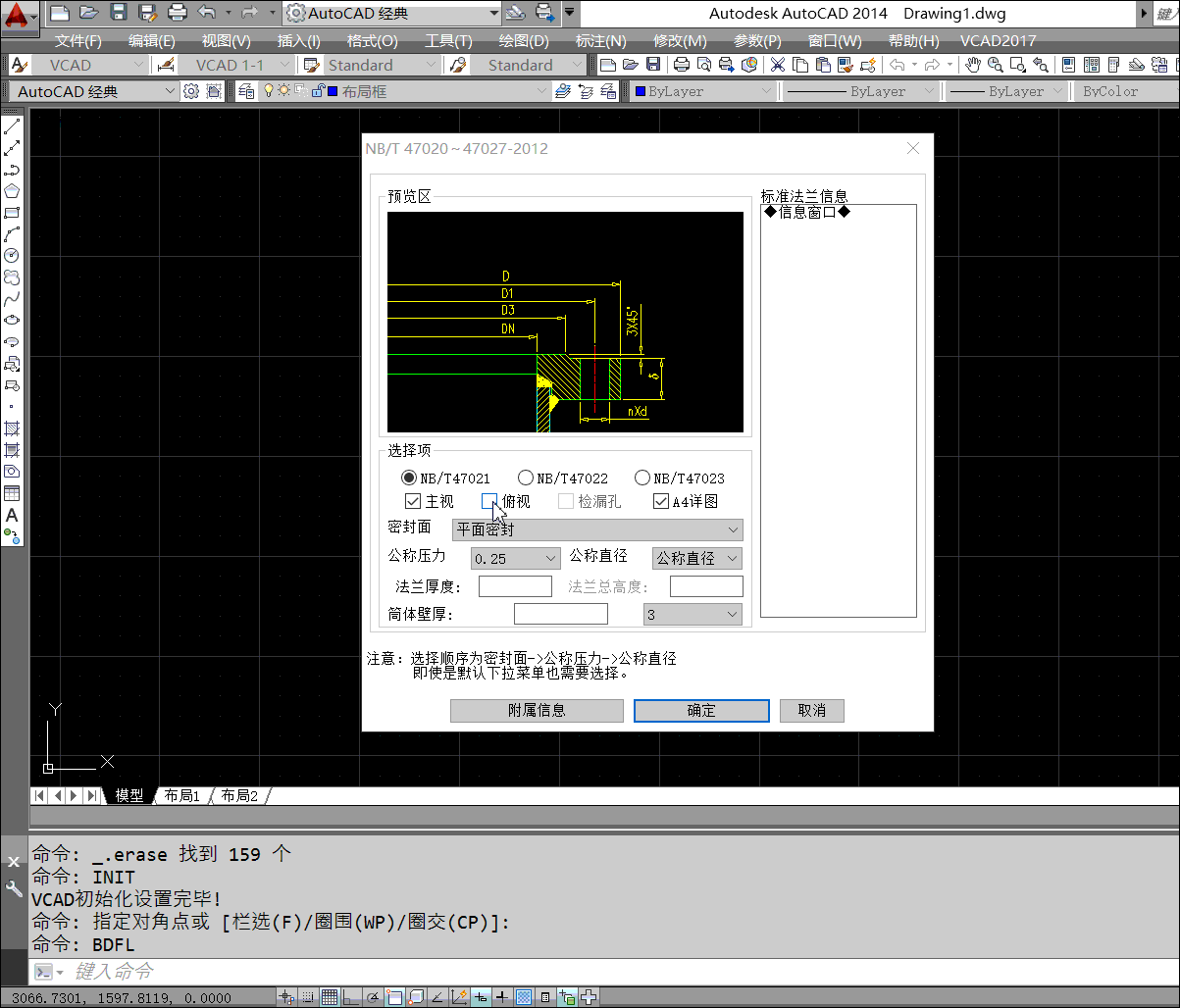Image resolution: width=1180 pixels, height=1008 pixels.
Task: Select the Multiline Text tool
Action: coord(12,515)
